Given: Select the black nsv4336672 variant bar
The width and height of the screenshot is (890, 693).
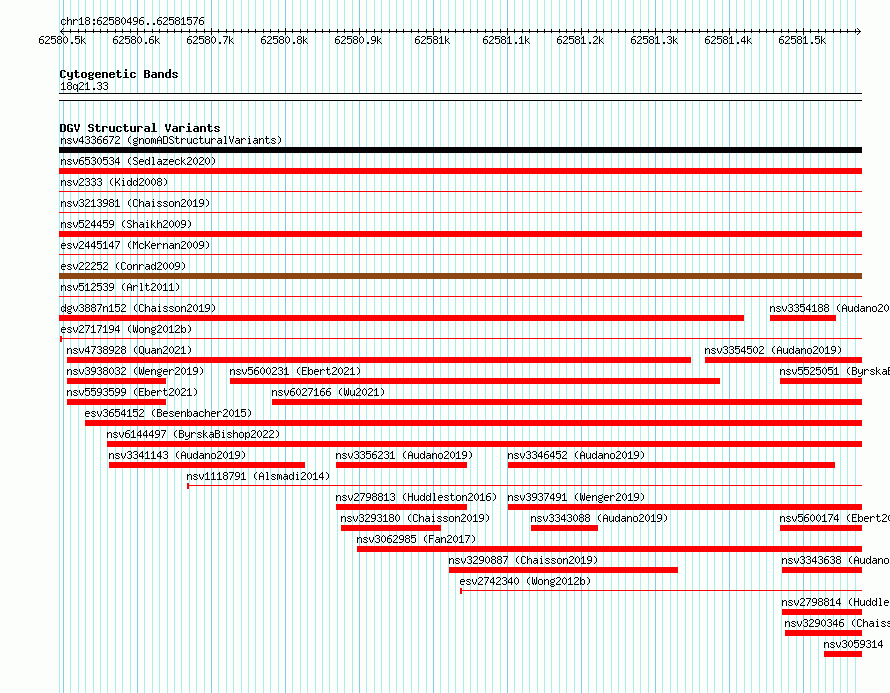Looking at the screenshot, I should click(460, 150).
